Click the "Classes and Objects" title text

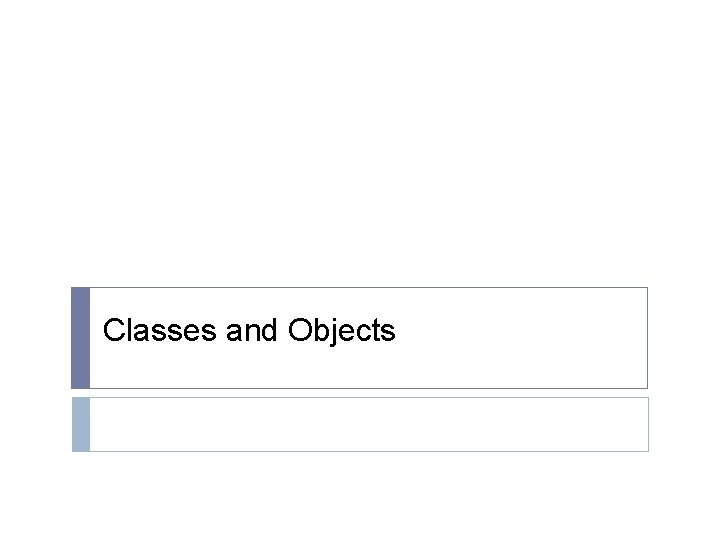click(249, 330)
